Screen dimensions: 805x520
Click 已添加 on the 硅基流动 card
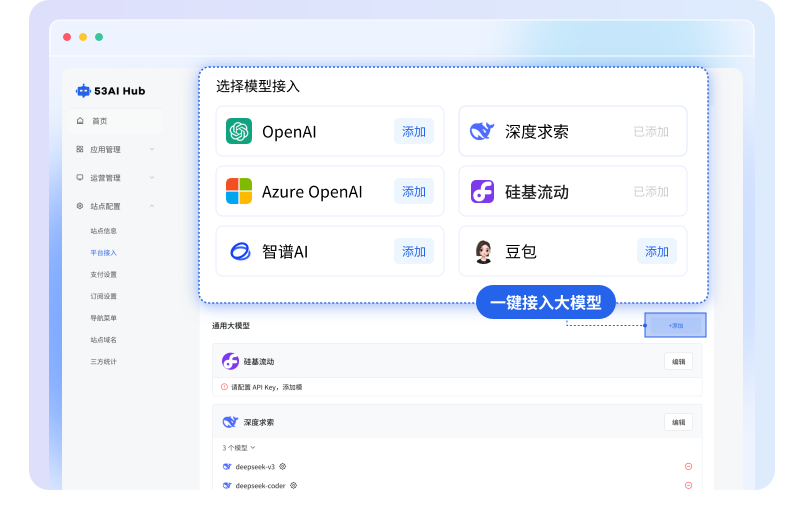click(x=651, y=192)
